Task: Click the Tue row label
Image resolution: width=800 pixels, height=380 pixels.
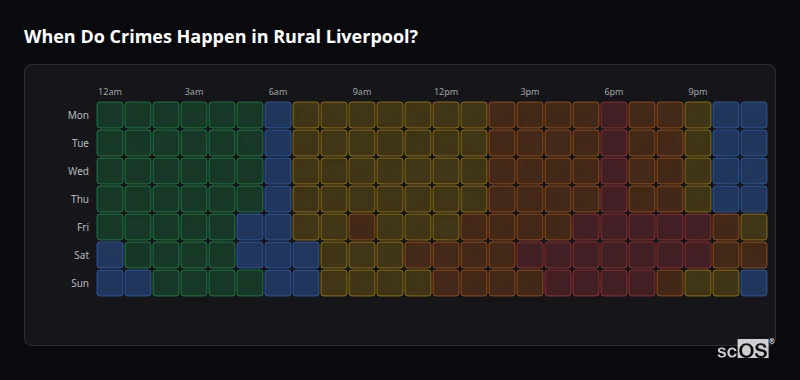Action: (x=80, y=143)
